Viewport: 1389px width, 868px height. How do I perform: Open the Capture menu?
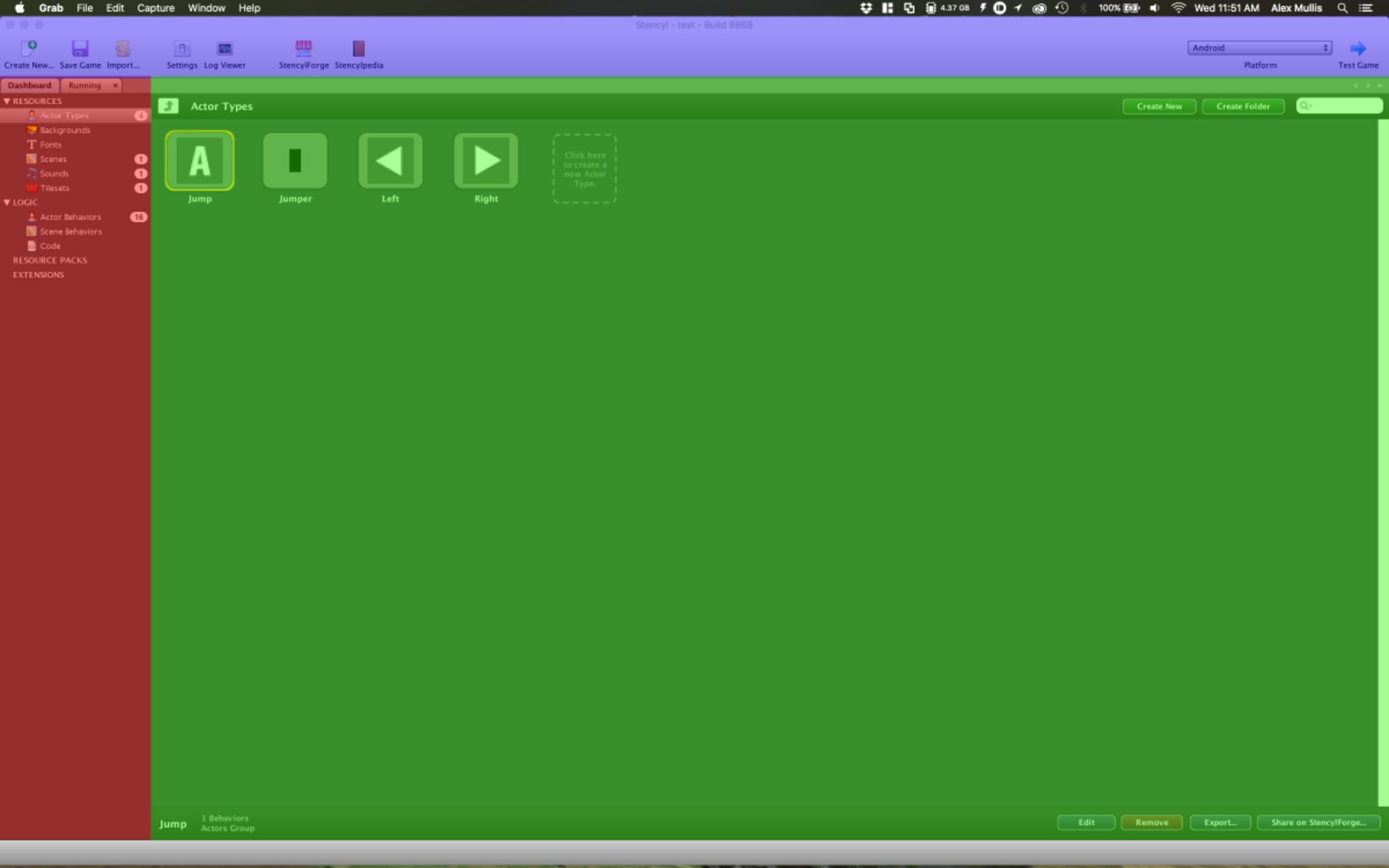pyautogui.click(x=156, y=8)
